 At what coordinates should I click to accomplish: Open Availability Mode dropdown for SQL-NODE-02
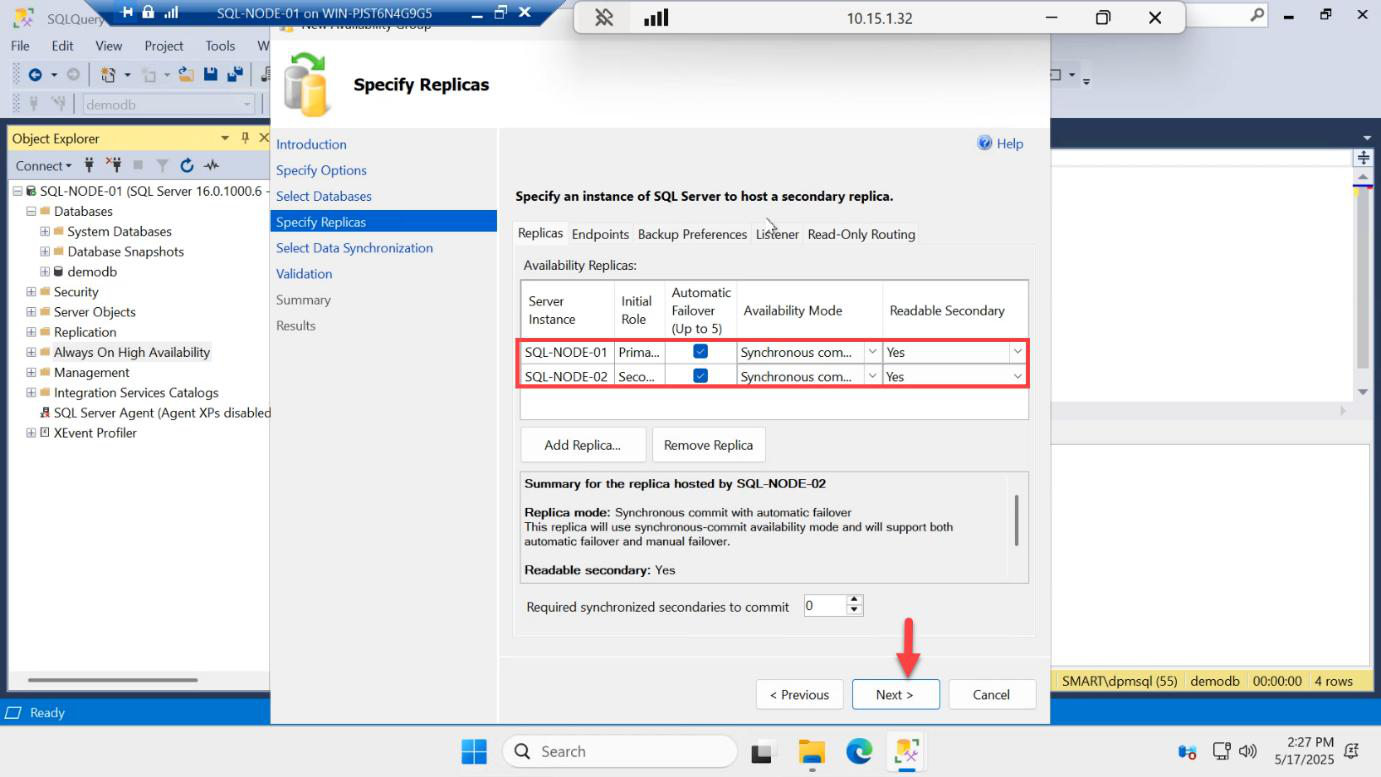click(x=872, y=376)
